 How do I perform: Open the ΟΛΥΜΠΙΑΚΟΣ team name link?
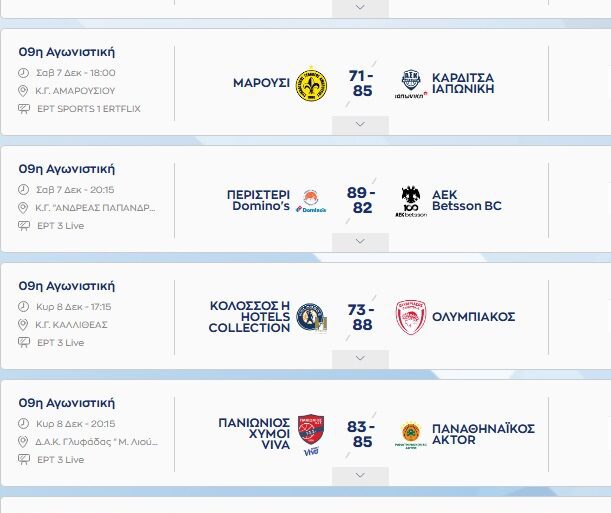tap(473, 317)
